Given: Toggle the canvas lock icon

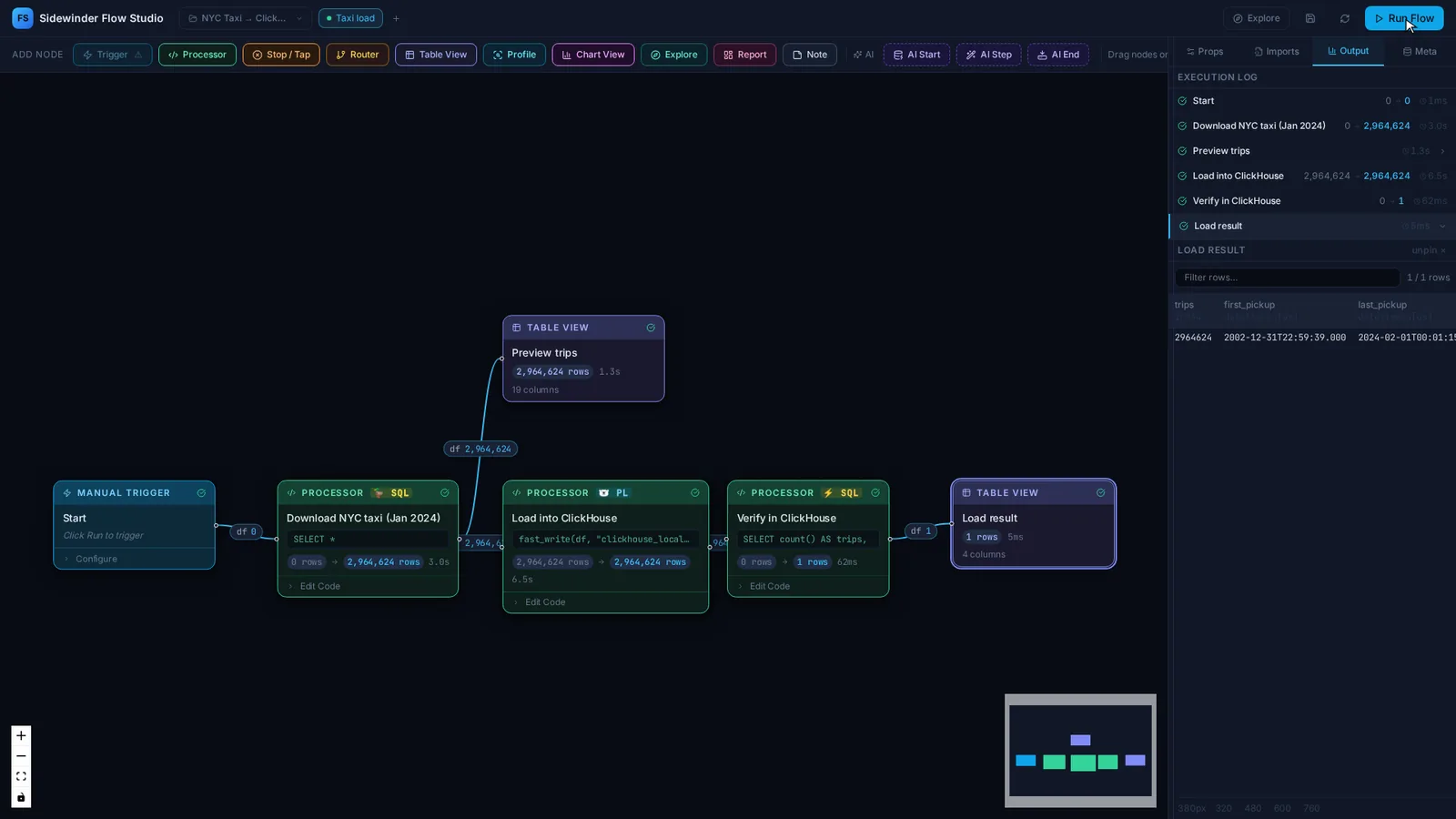Looking at the screenshot, I should (21, 797).
